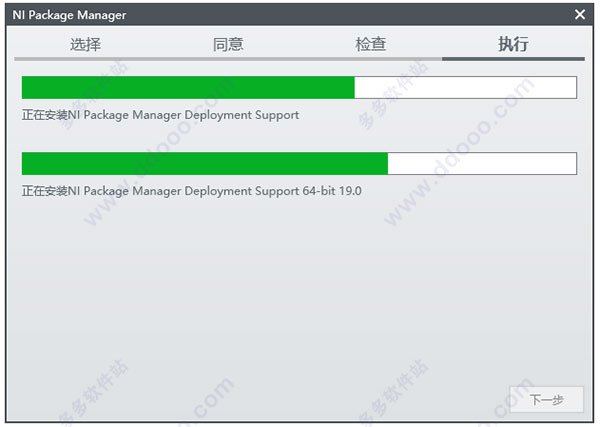Click the gray underline beneath the 检查 tab
Viewport: 600px width, 427px height.
(371, 59)
